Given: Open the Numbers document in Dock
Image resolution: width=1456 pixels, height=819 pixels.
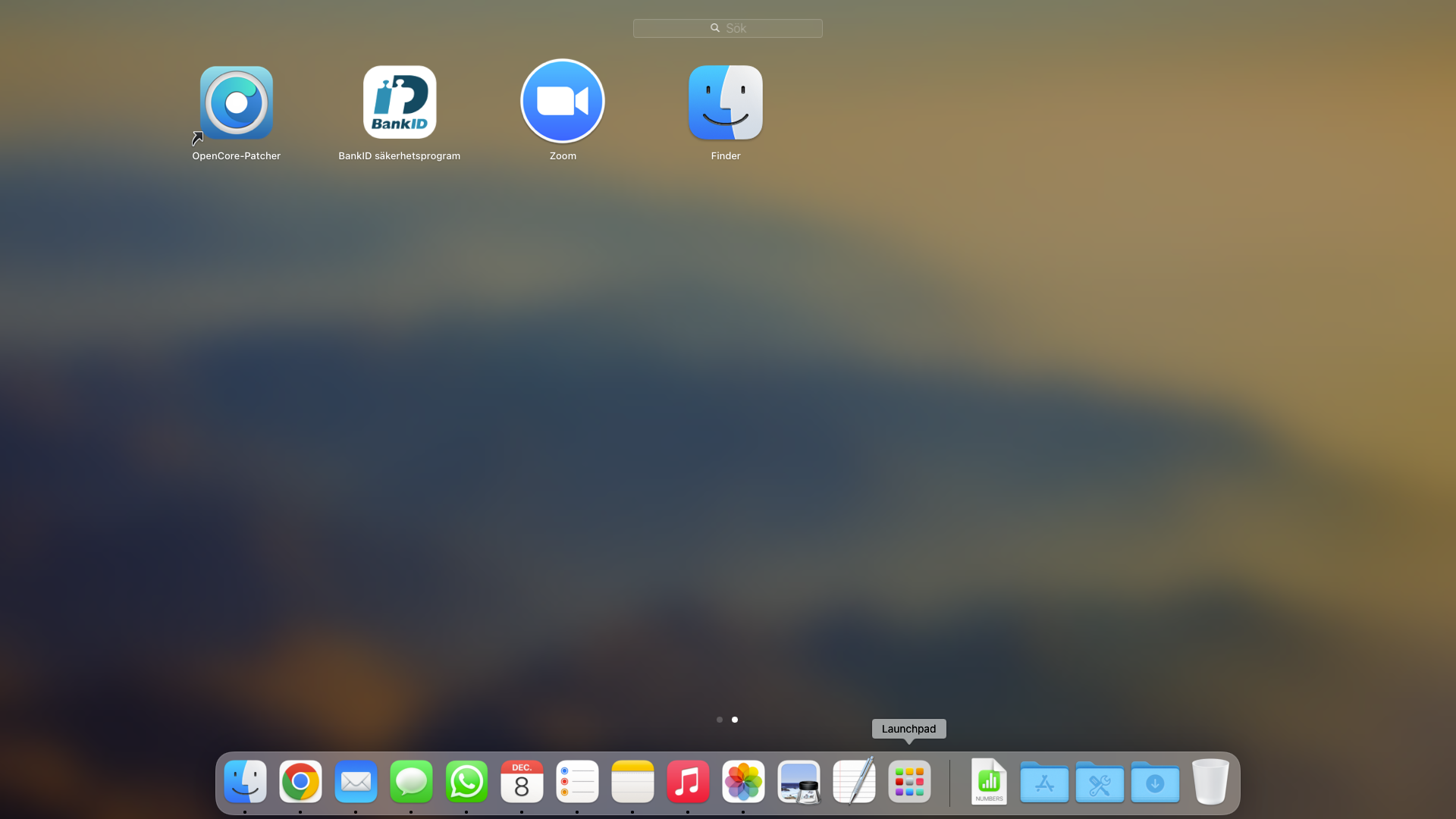Looking at the screenshot, I should pos(989,781).
